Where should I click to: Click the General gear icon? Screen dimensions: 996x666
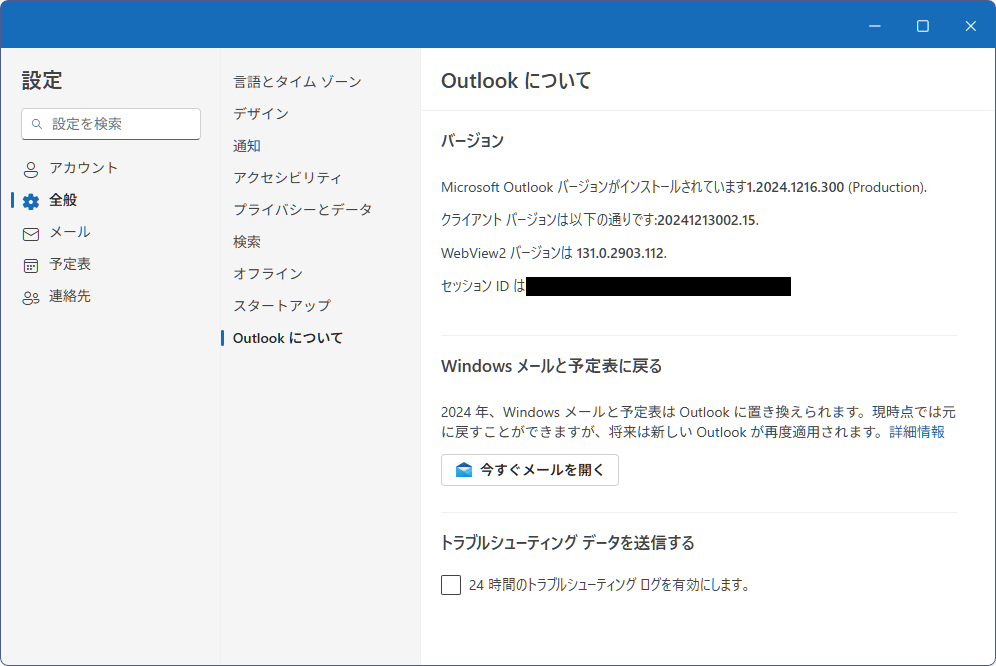pos(31,201)
